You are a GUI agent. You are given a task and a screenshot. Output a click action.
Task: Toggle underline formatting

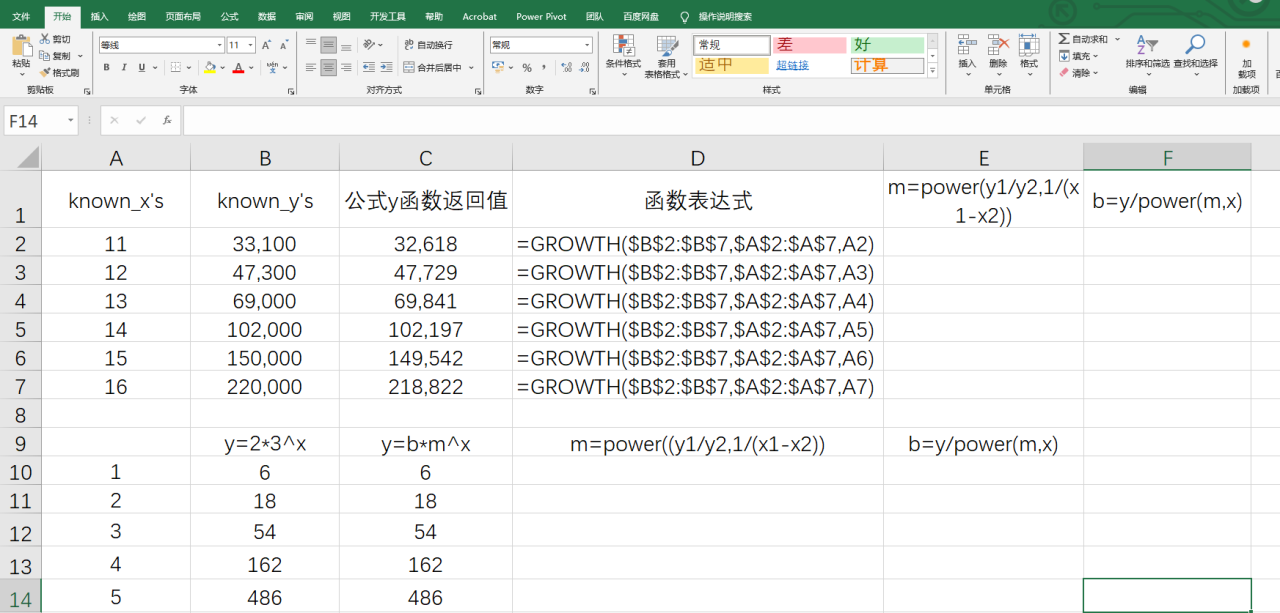(141, 68)
